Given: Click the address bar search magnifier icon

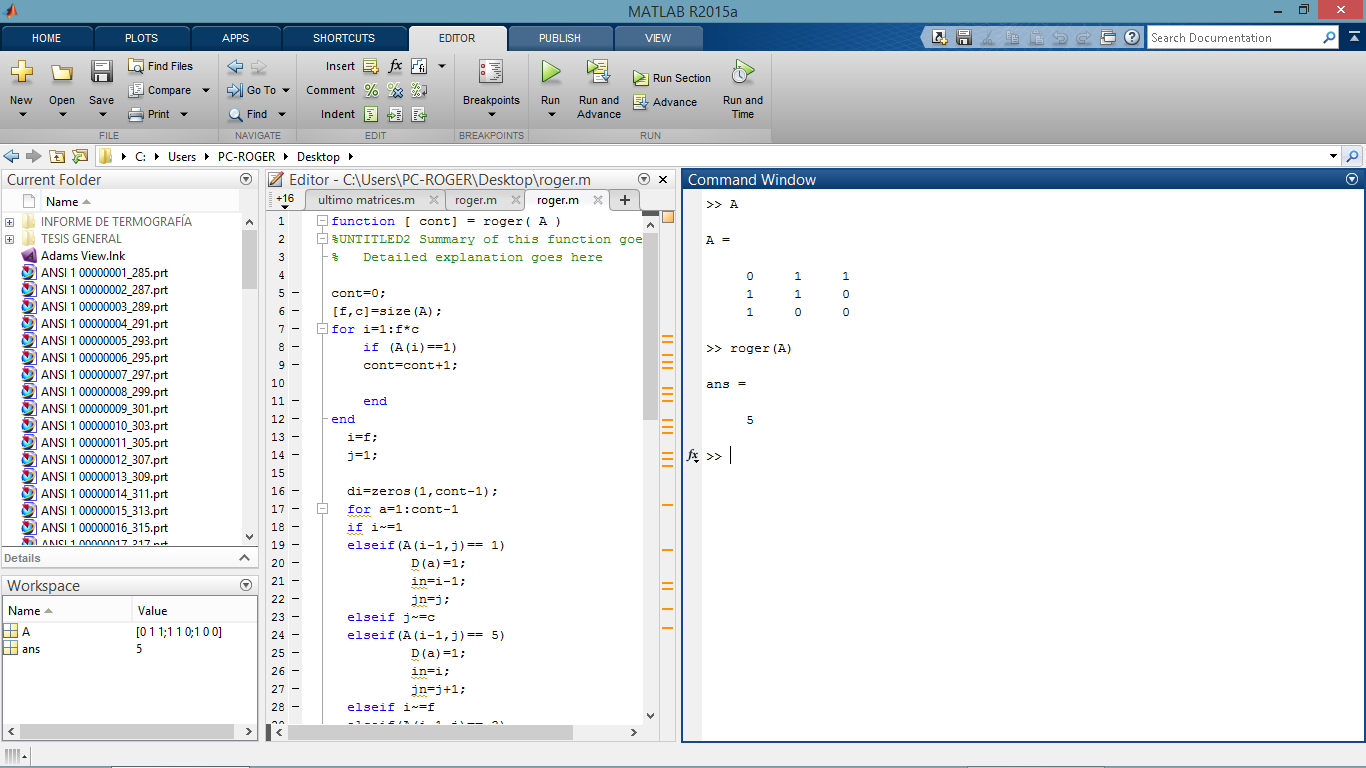Looking at the screenshot, I should pyautogui.click(x=1353, y=156).
